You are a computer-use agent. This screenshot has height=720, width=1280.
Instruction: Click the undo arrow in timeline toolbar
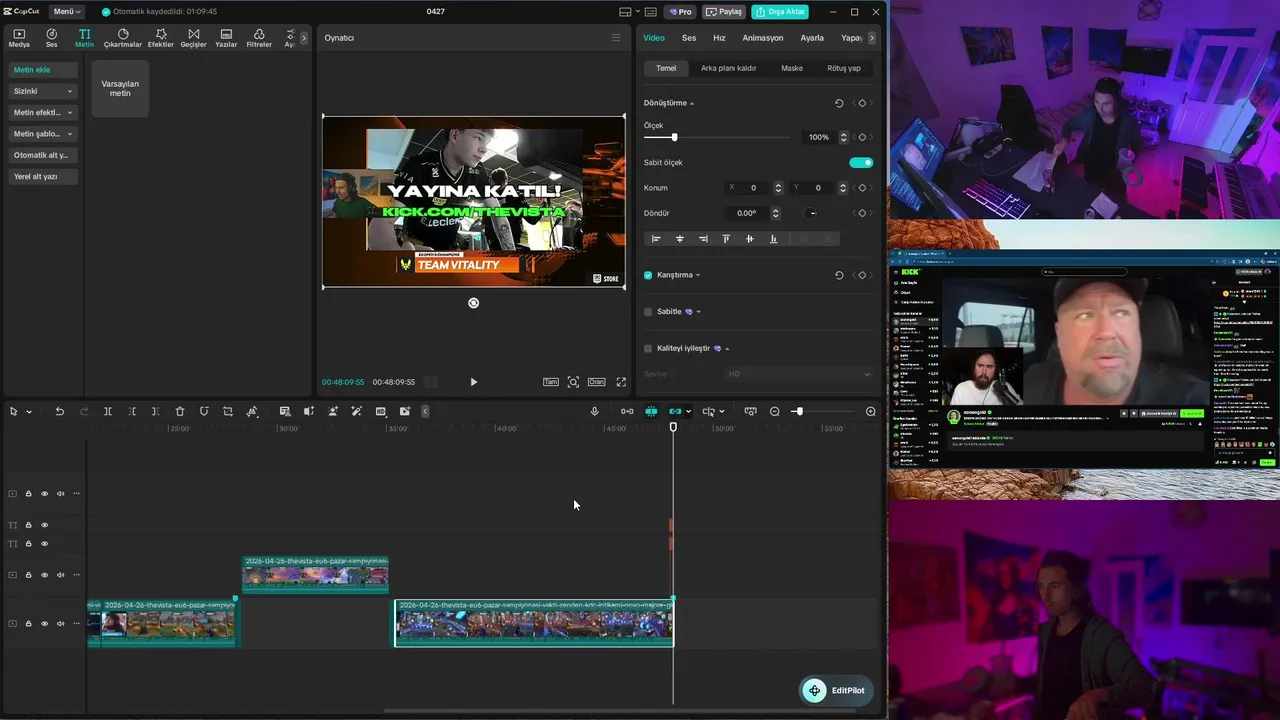[59, 411]
